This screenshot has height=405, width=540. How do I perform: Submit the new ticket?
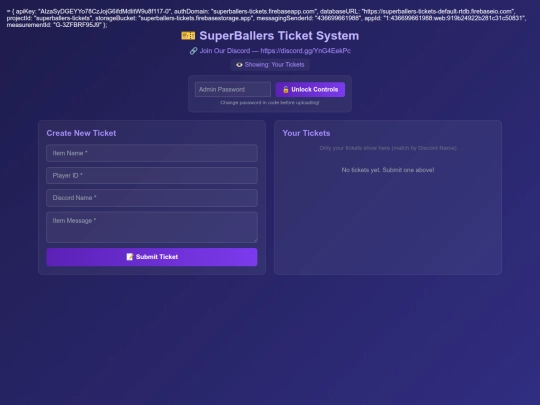152,257
